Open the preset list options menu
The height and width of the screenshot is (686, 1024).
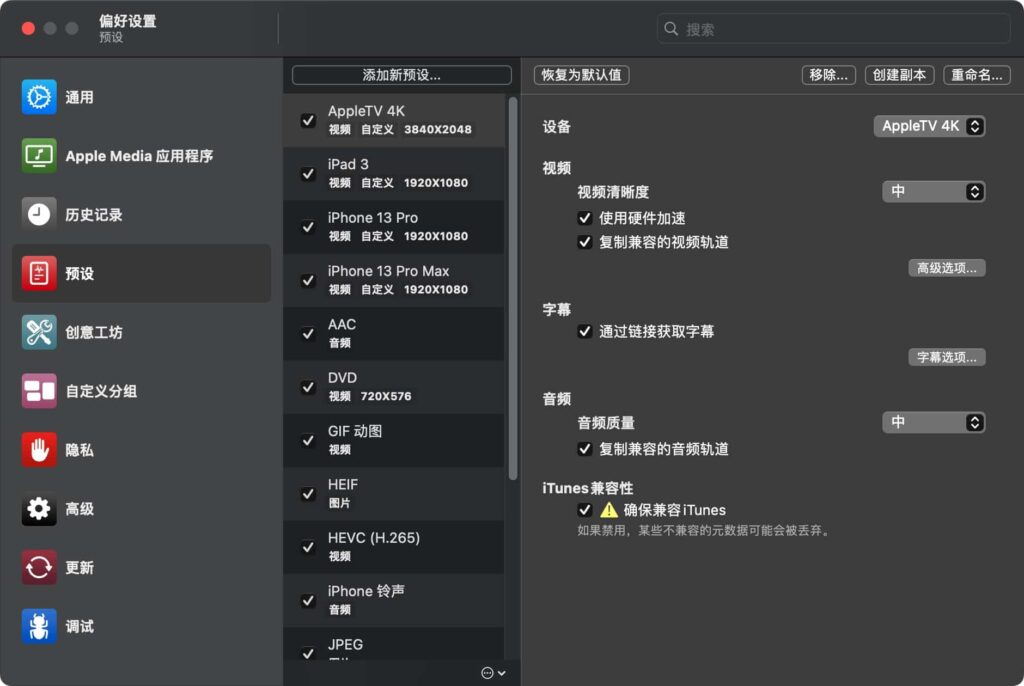[x=489, y=672]
